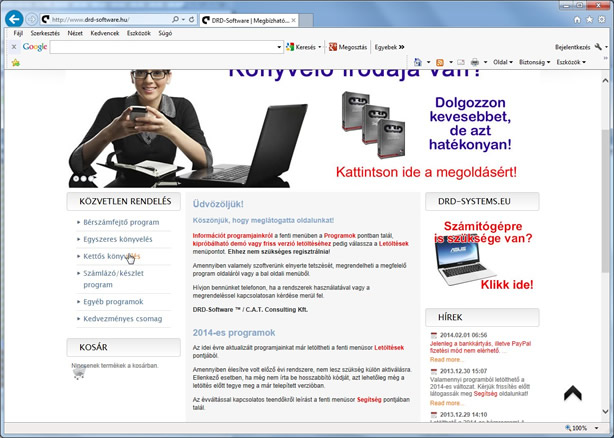The height and width of the screenshot is (438, 614).
Task: Open the RSS feeds dropdown arrow
Action: pos(451,62)
